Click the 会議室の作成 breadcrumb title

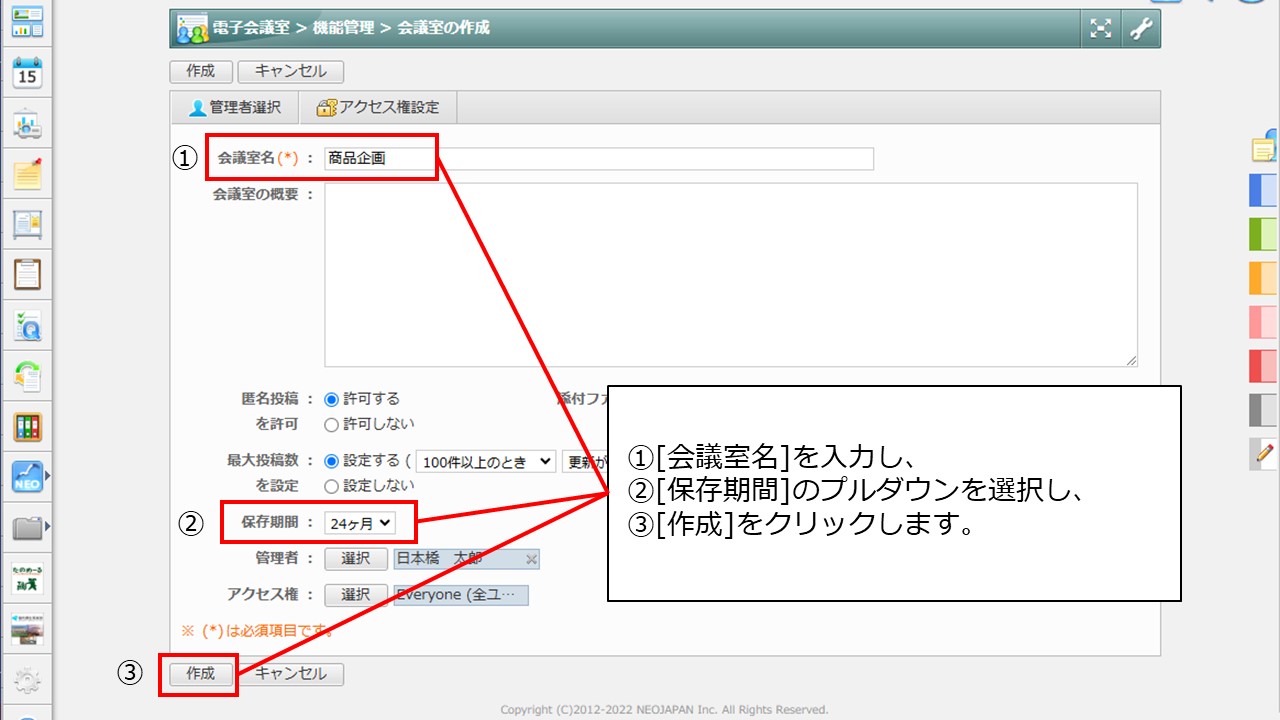444,29
